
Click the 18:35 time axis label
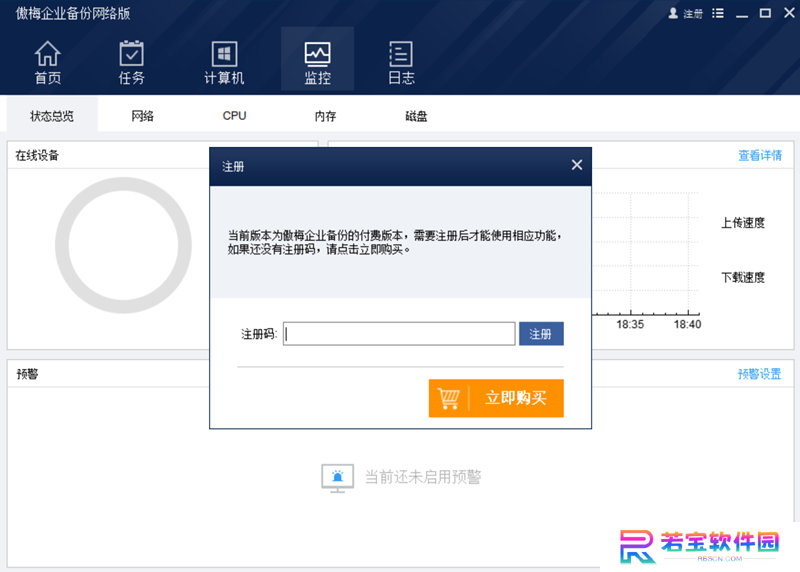[630, 325]
